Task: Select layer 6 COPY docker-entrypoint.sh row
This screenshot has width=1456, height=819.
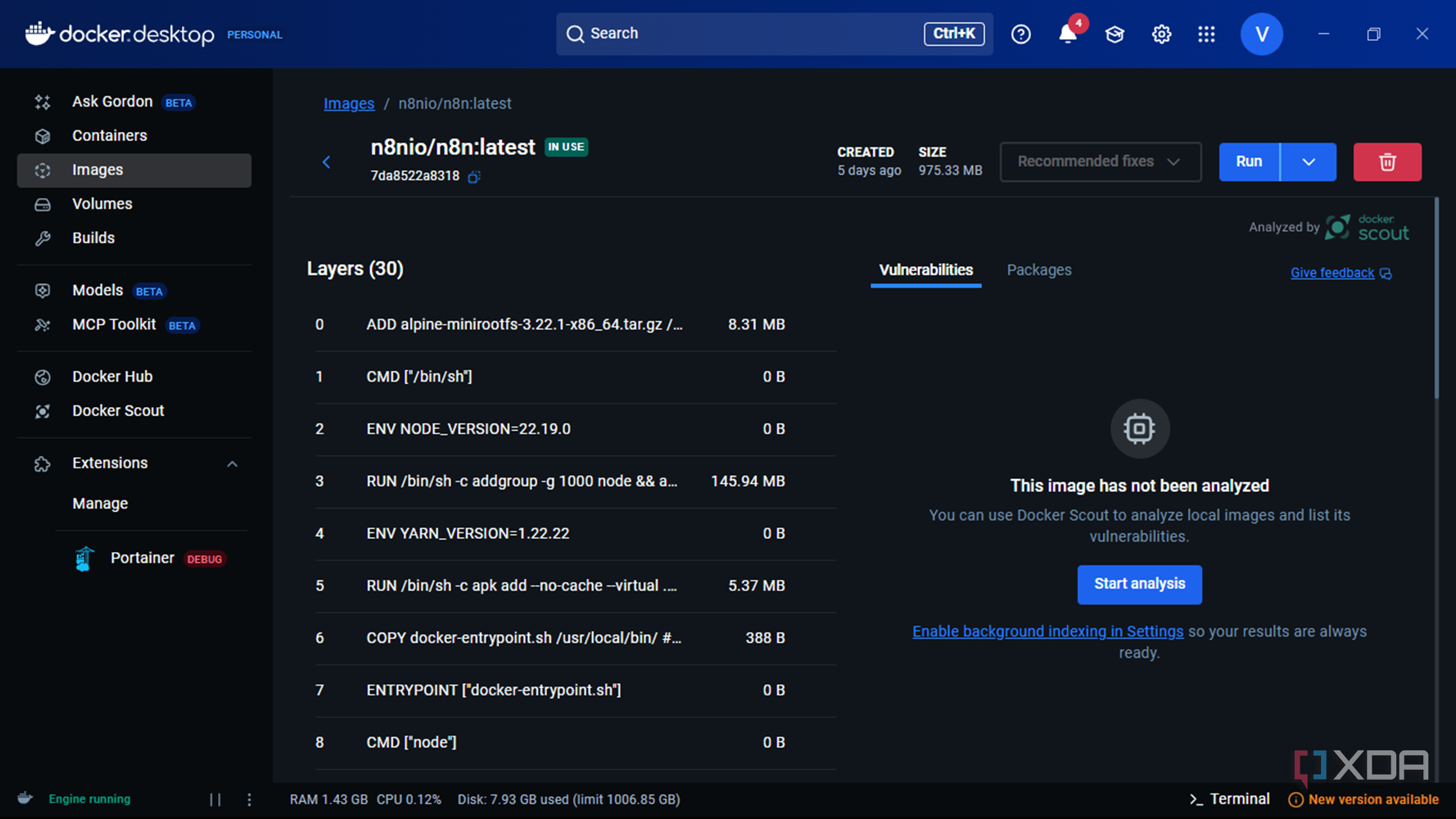Action: point(575,638)
